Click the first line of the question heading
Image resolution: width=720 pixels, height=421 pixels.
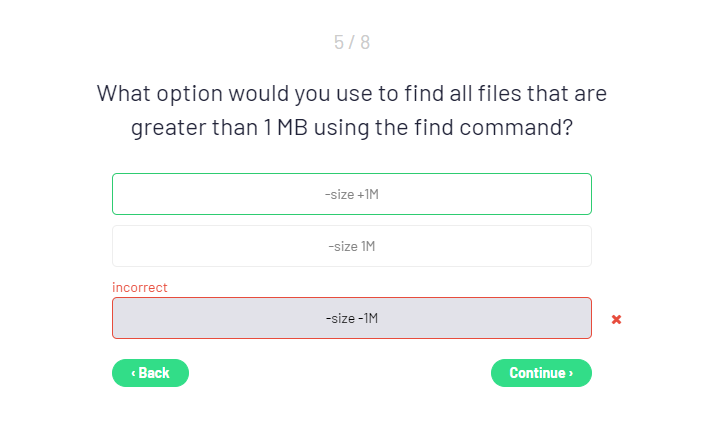[351, 94]
